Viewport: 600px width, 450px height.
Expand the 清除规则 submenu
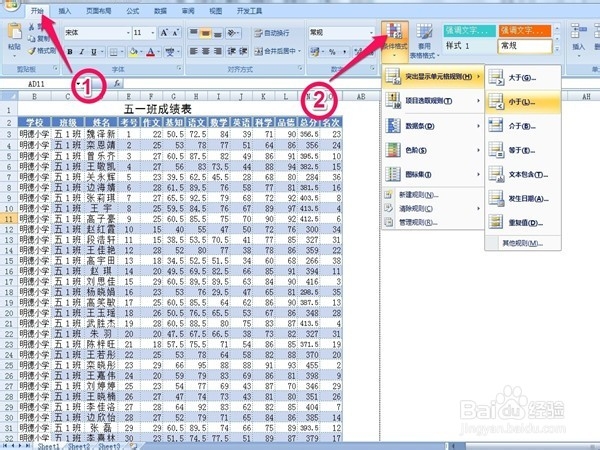click(433, 209)
